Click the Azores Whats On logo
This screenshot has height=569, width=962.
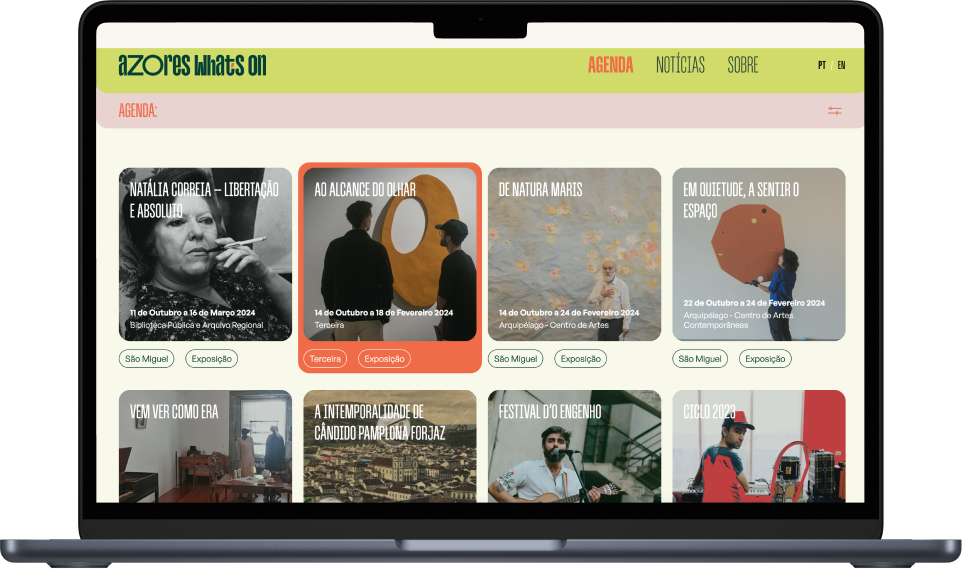click(192, 66)
